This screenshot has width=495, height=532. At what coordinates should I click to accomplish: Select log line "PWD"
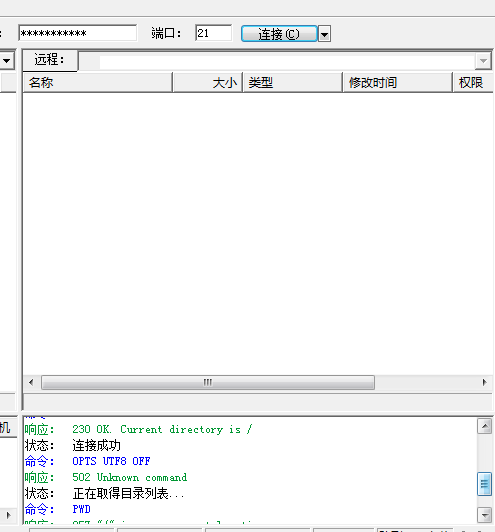tap(81, 509)
